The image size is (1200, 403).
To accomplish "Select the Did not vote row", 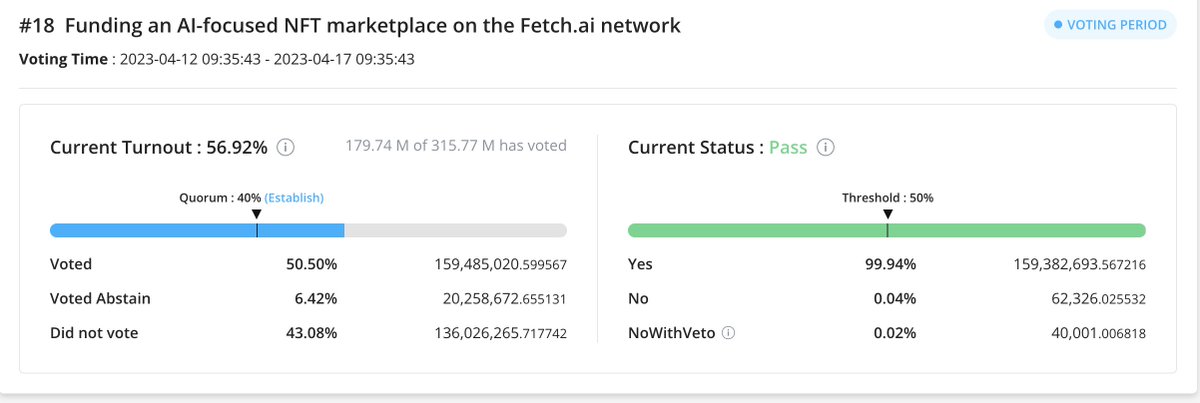I will pos(309,333).
